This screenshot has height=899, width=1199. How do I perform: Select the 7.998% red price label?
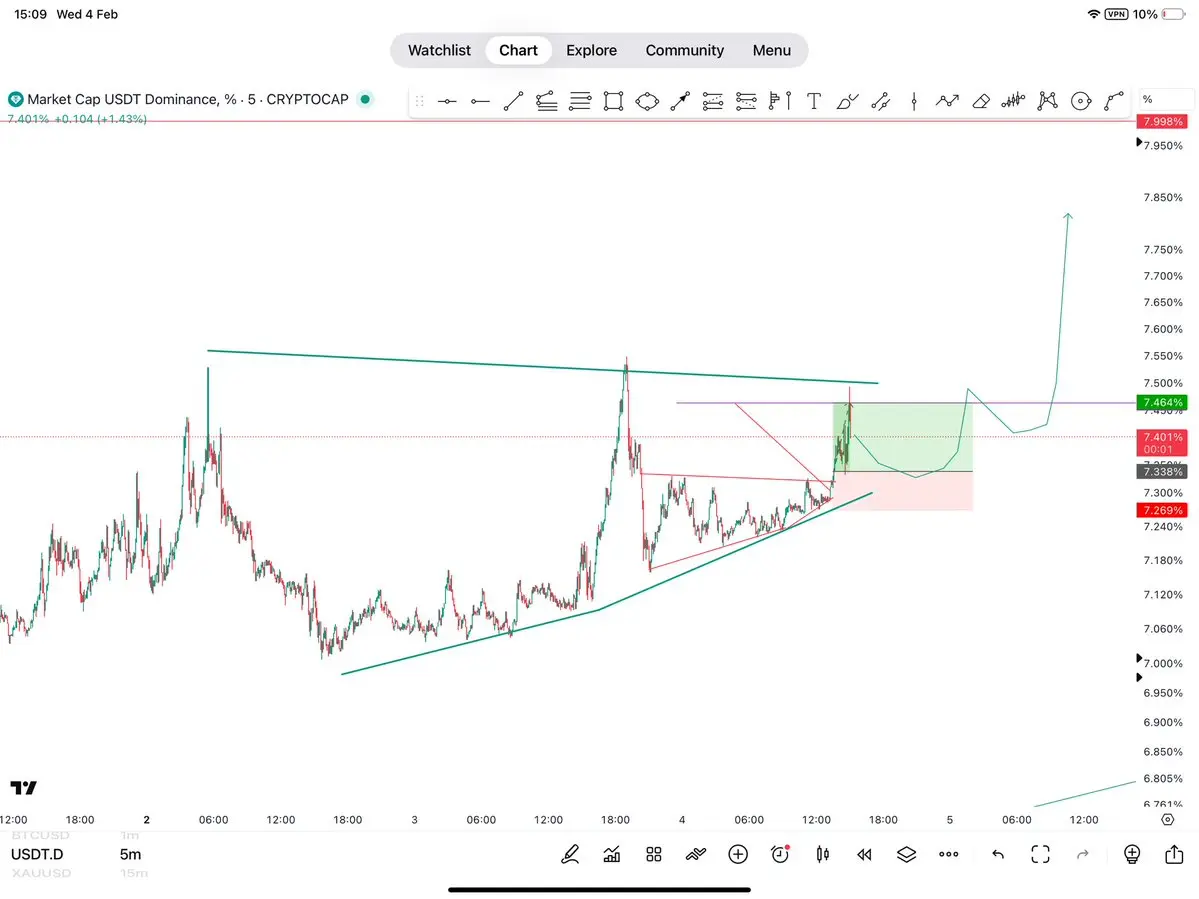1162,122
